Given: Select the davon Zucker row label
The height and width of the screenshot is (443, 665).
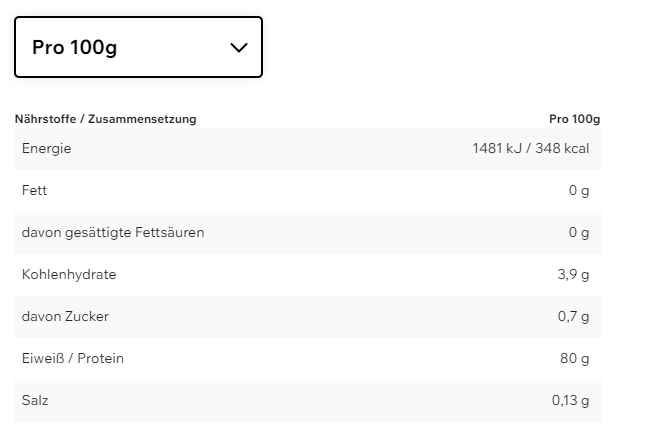Looking at the screenshot, I should [x=65, y=317].
